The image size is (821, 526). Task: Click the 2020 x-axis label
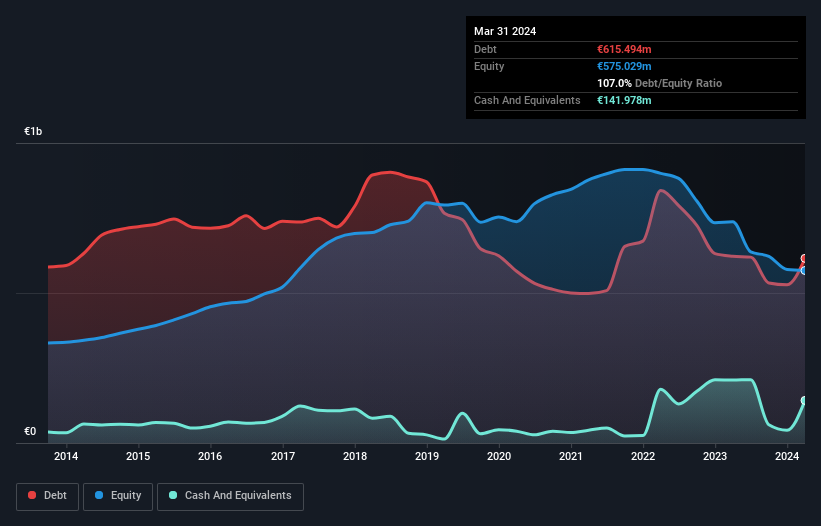point(499,456)
